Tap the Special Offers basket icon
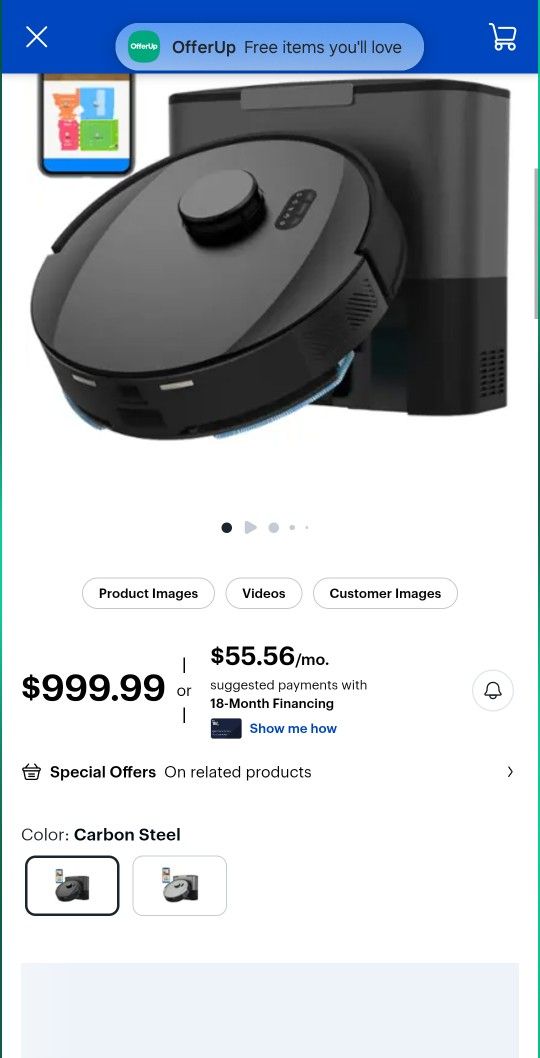Image resolution: width=540 pixels, height=1058 pixels. [x=32, y=772]
